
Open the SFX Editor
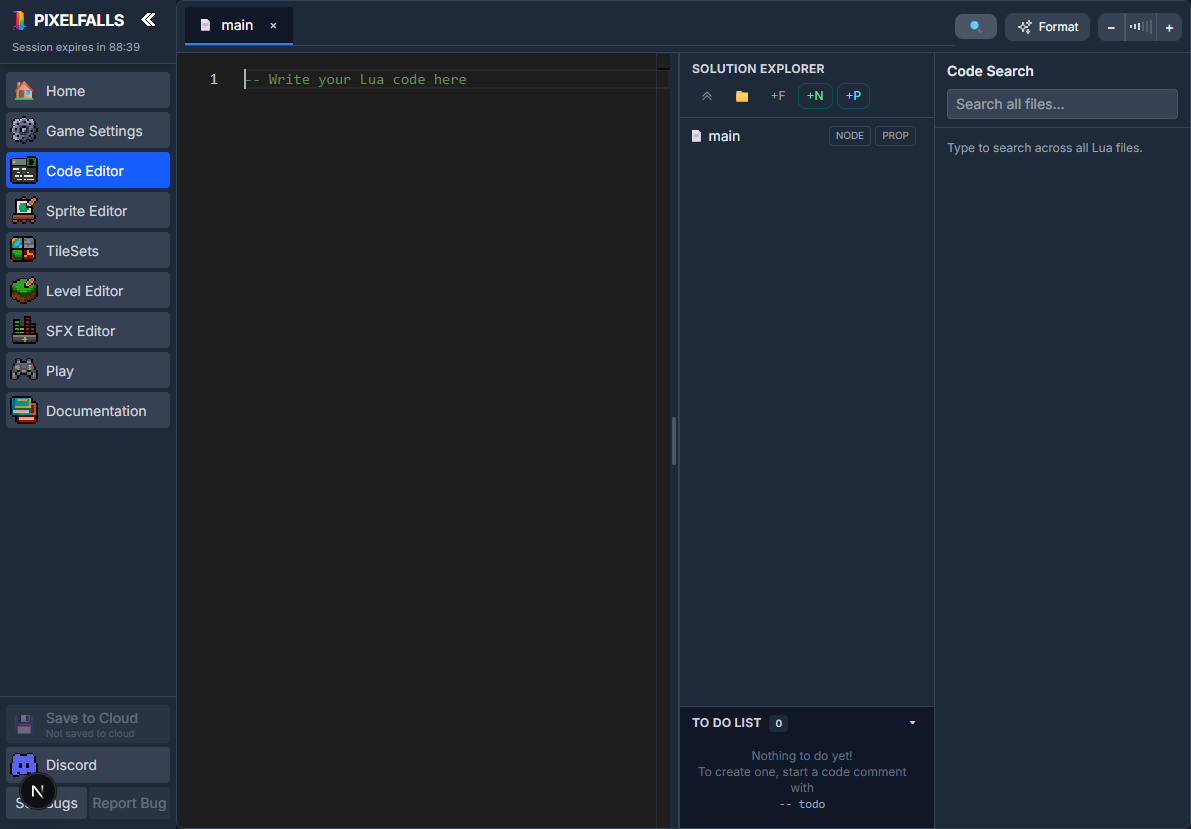point(88,331)
